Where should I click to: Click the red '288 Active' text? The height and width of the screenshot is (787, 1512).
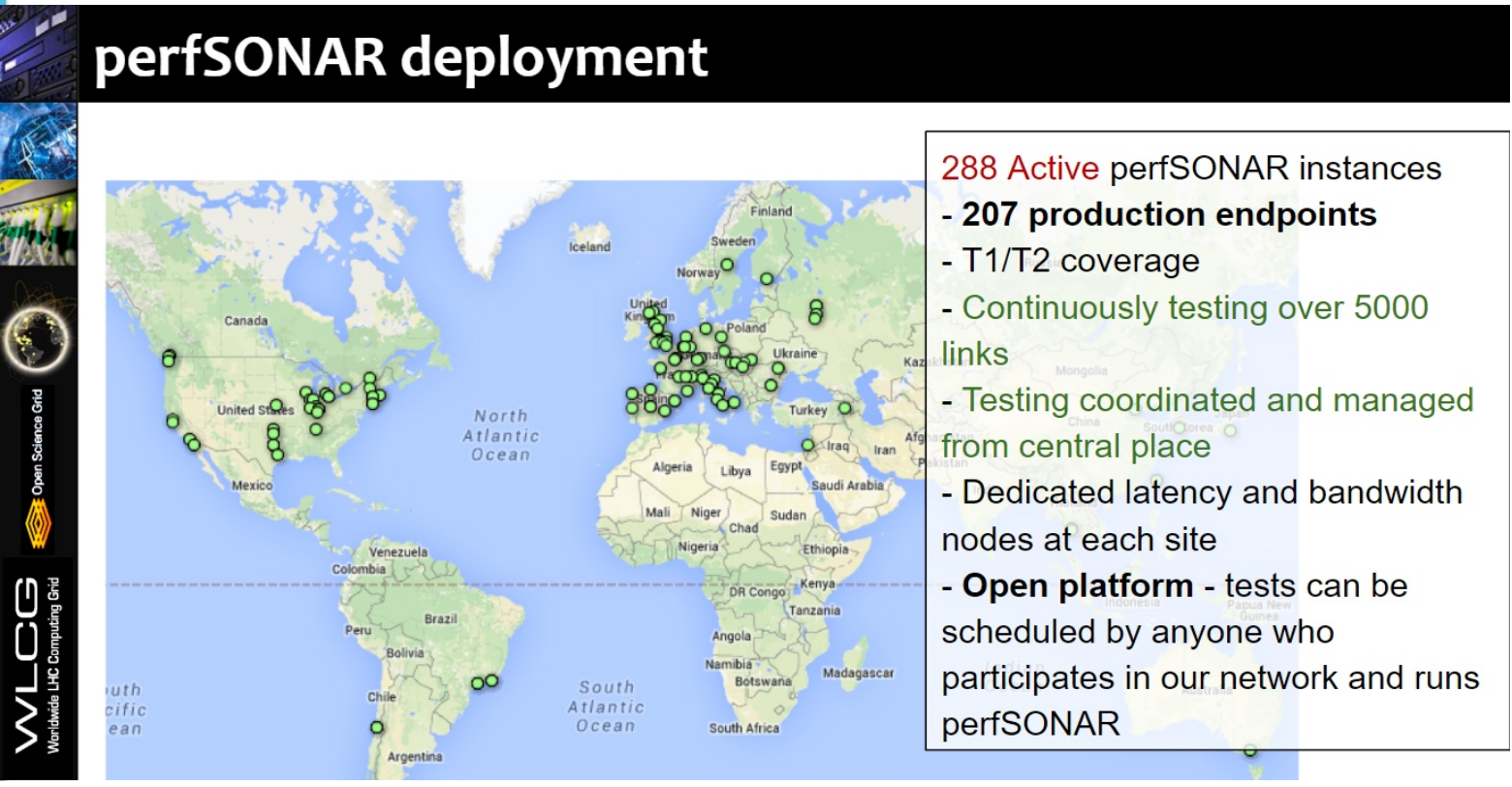click(x=1020, y=168)
